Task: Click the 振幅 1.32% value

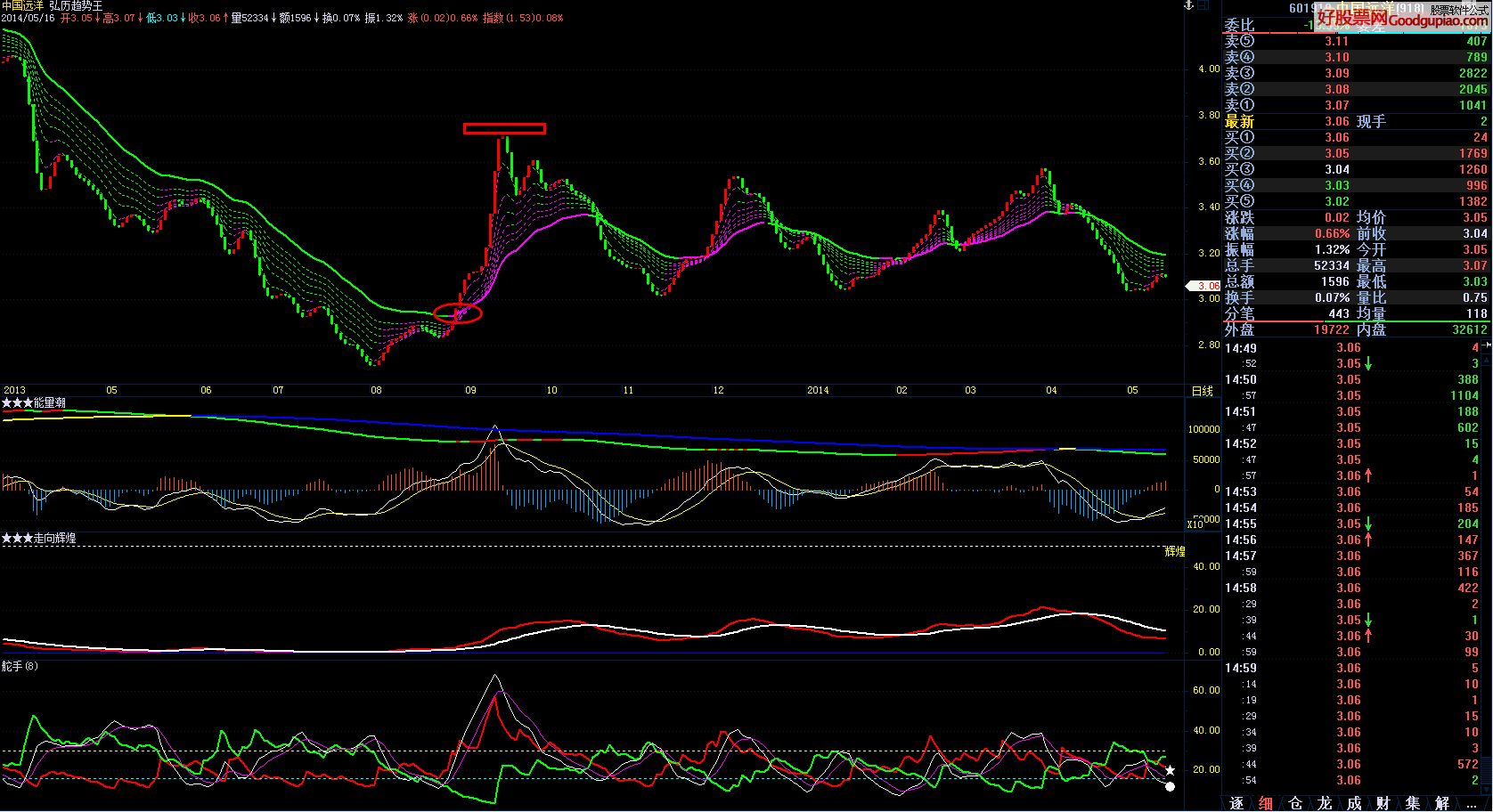Action: pyautogui.click(x=1332, y=249)
